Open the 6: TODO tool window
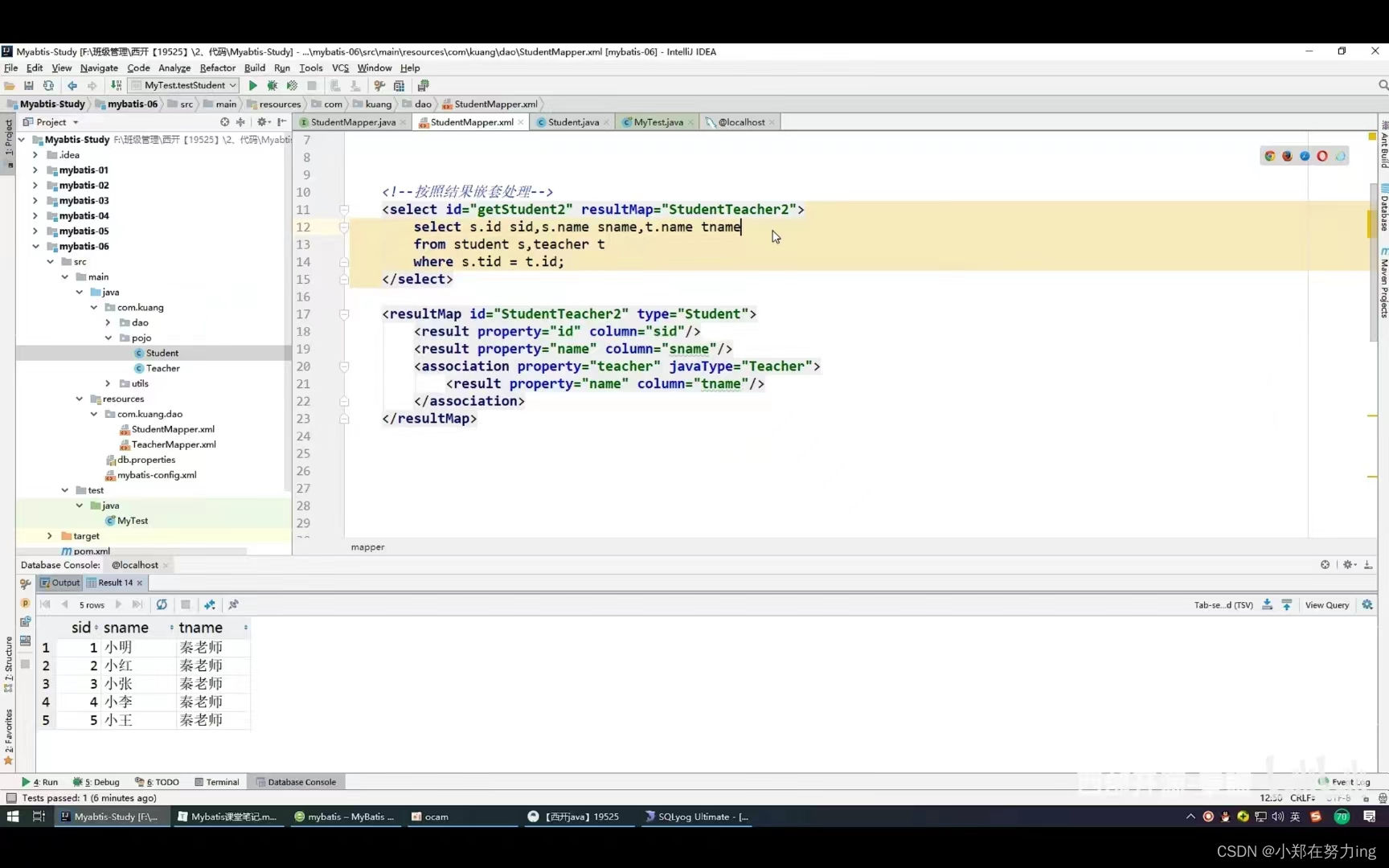The height and width of the screenshot is (868, 1389). point(158,782)
